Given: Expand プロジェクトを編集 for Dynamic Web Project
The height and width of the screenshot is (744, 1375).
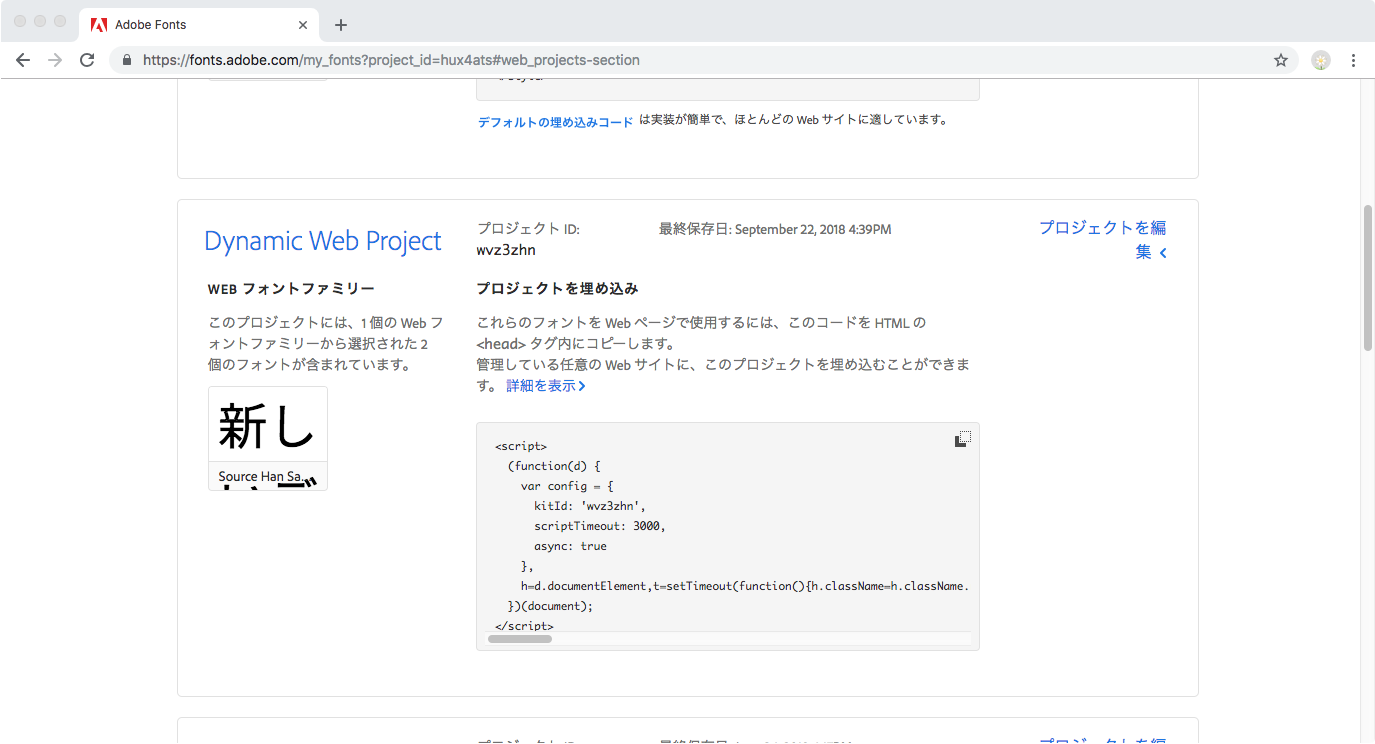Looking at the screenshot, I should 1103,240.
